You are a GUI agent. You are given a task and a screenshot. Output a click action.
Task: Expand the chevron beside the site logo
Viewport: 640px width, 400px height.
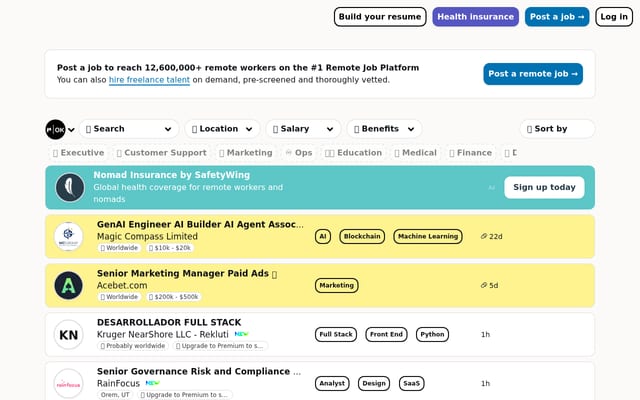[x=71, y=130]
